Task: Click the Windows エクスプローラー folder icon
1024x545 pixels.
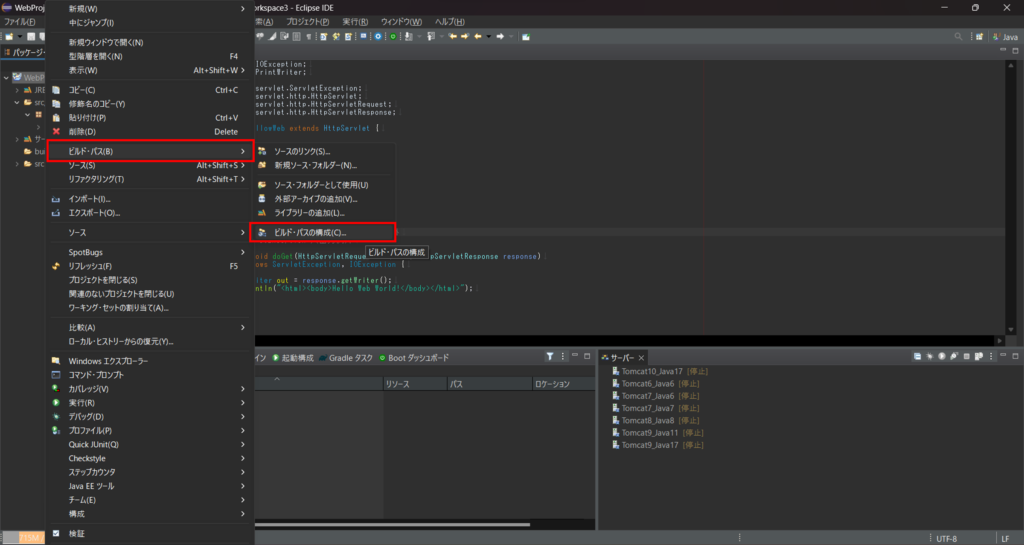Action: [56, 361]
